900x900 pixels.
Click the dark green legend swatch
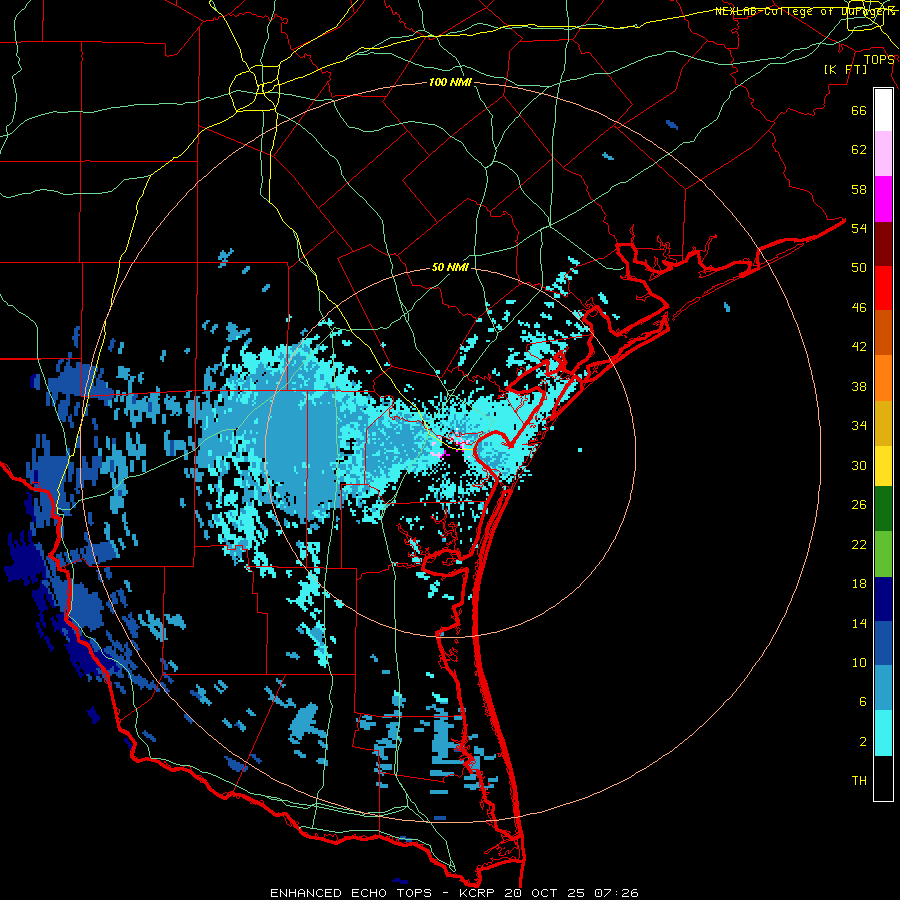point(883,509)
